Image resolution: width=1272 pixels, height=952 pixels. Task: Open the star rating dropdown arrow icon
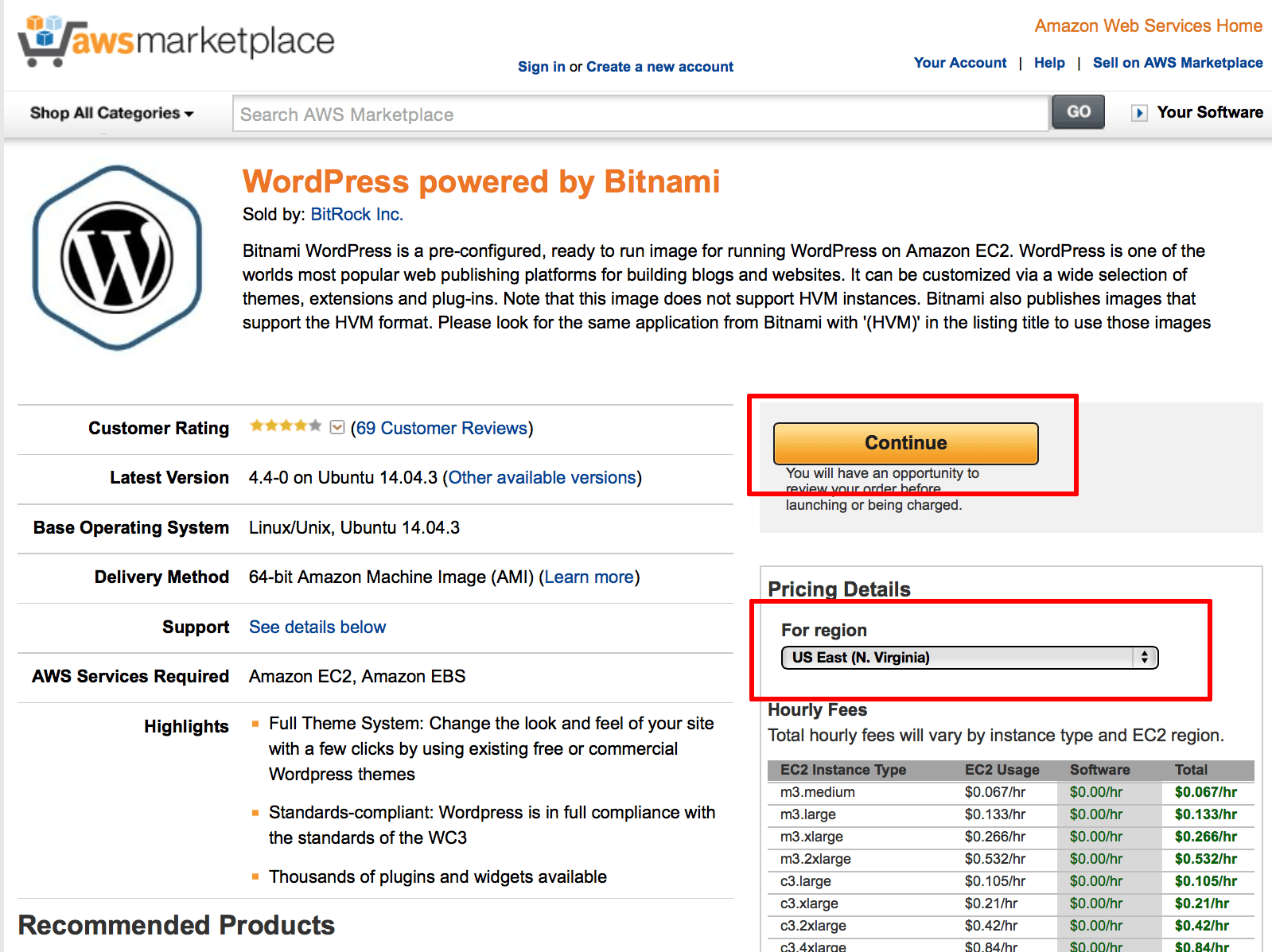337,428
